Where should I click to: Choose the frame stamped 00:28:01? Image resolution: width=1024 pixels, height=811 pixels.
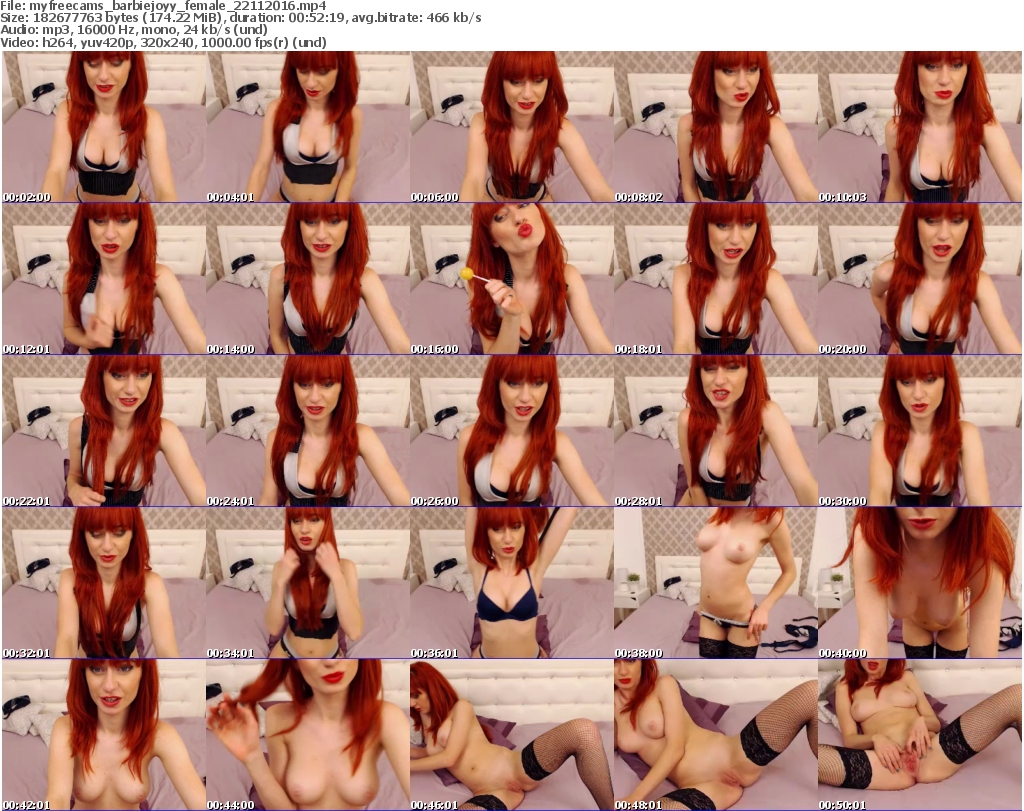pyautogui.click(x=716, y=431)
